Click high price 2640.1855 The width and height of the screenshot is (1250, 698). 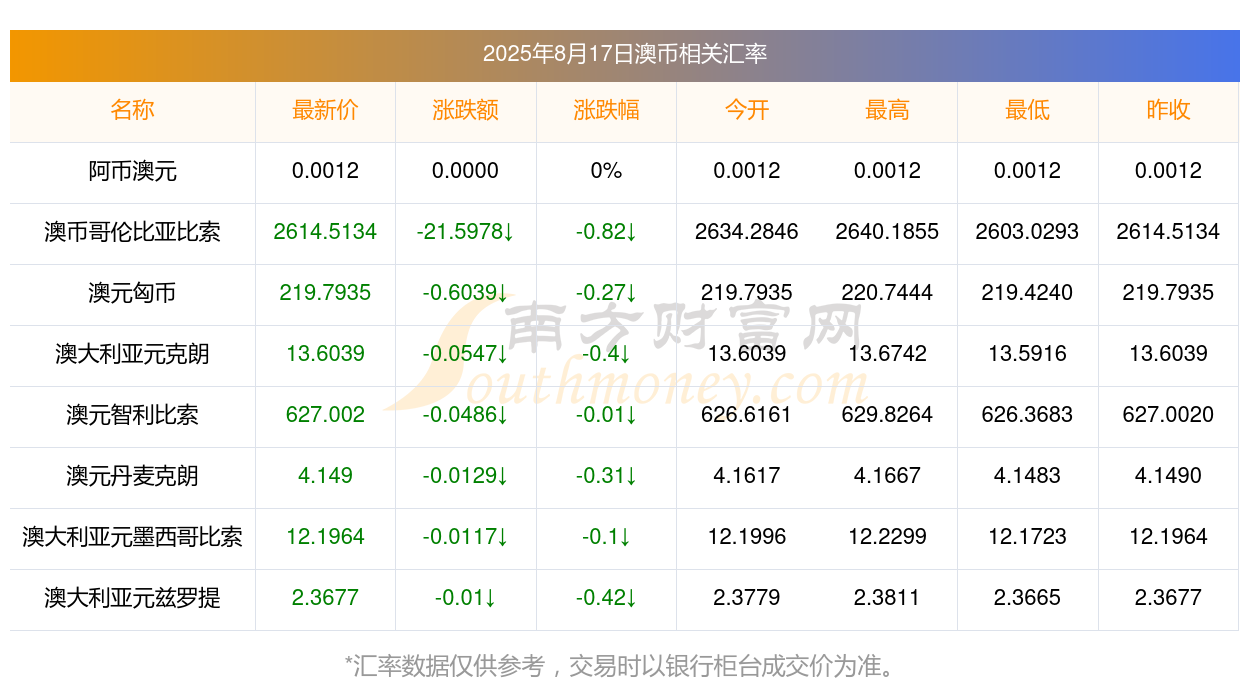pyautogui.click(x=887, y=232)
